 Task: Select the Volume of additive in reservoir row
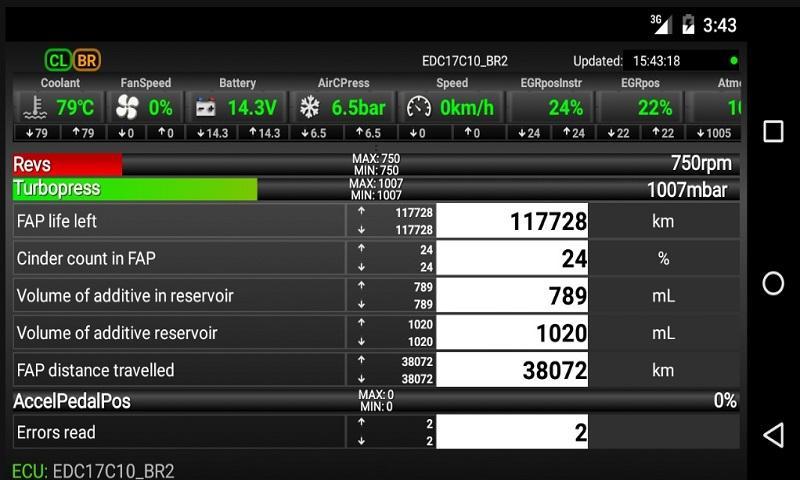[377, 295]
